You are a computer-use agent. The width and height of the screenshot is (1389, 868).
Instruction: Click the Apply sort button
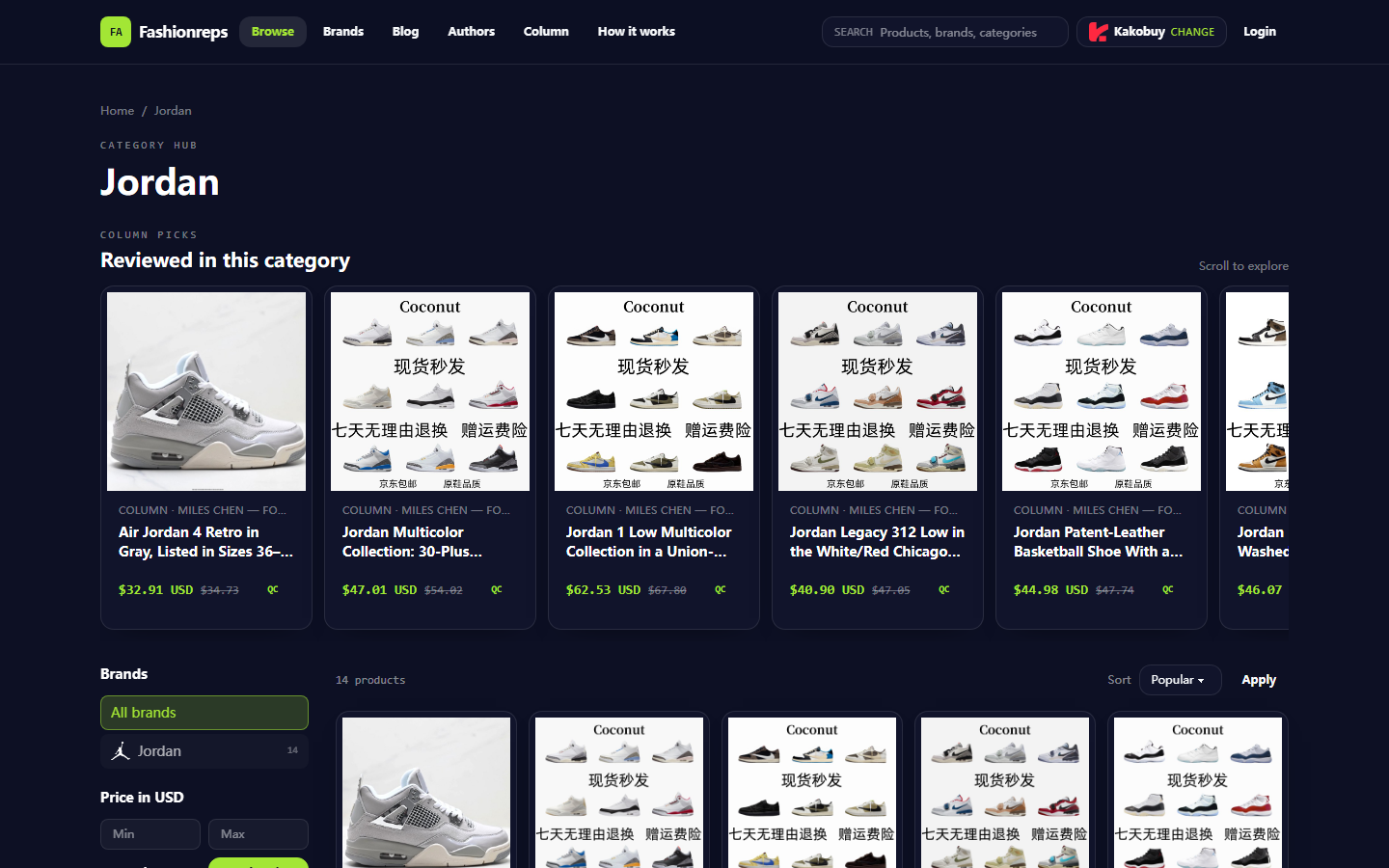[x=1259, y=680]
